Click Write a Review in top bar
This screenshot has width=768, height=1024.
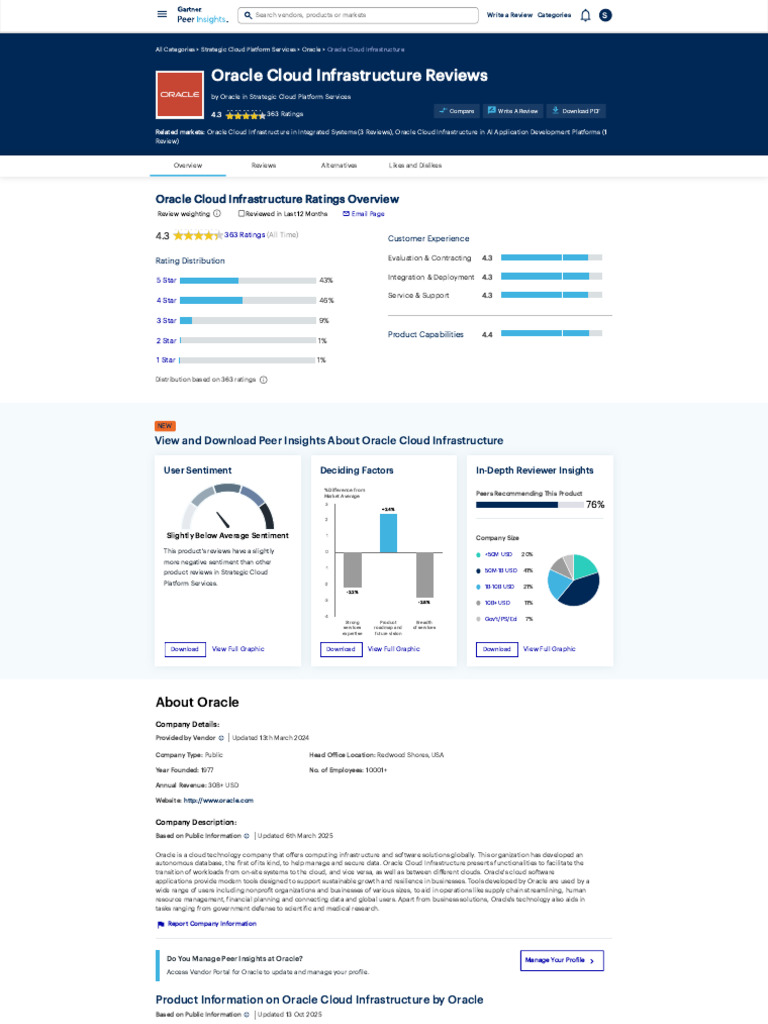point(509,15)
